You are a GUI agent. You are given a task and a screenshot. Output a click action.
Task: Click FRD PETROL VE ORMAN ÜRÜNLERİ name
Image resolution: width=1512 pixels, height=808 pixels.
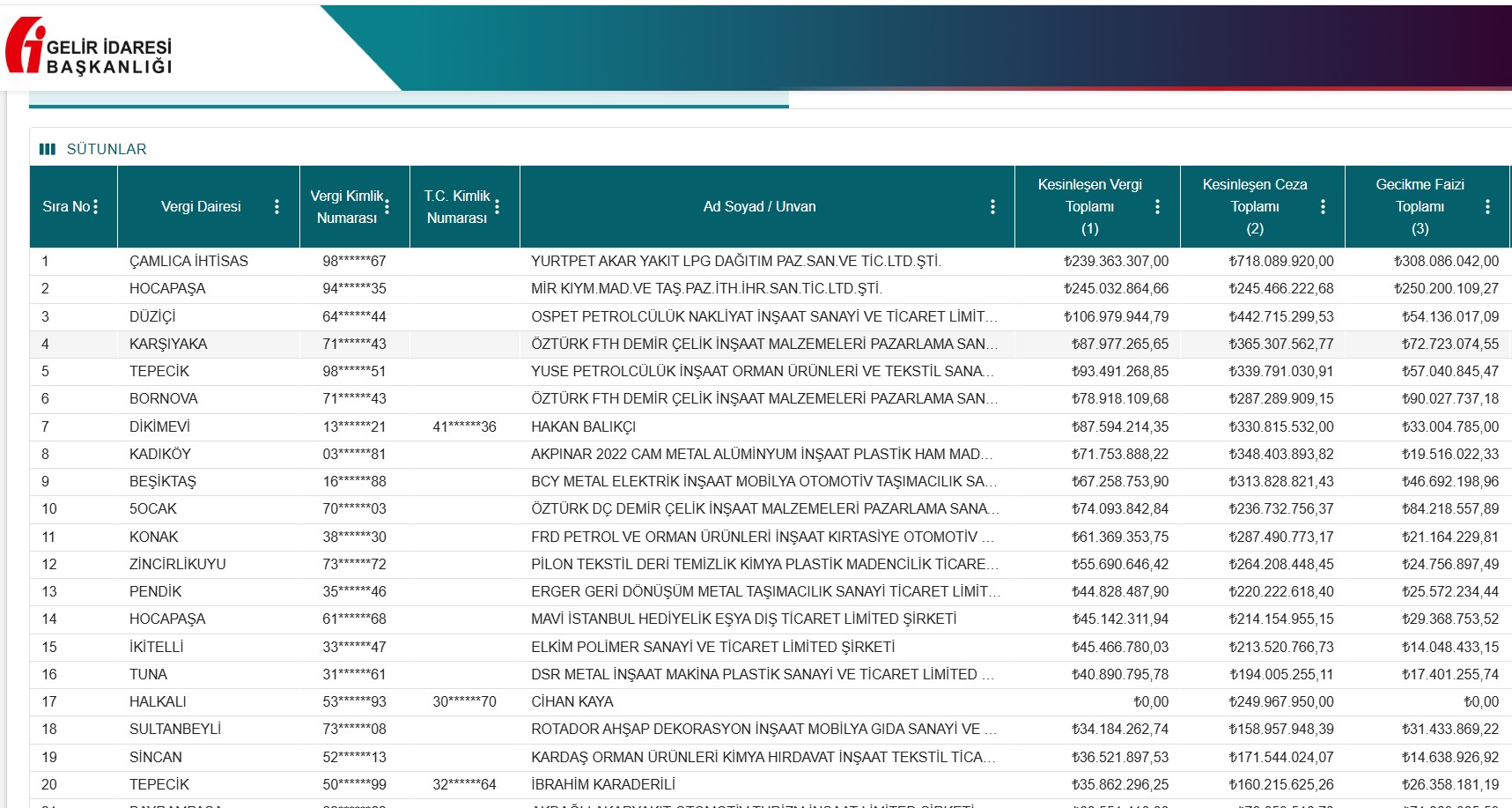pos(763,537)
